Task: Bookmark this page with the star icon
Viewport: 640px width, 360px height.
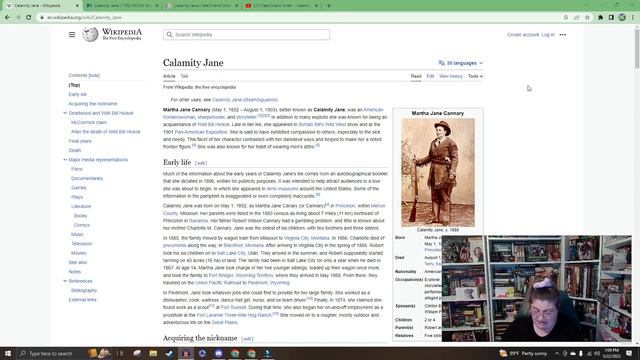Action: click(x=587, y=18)
